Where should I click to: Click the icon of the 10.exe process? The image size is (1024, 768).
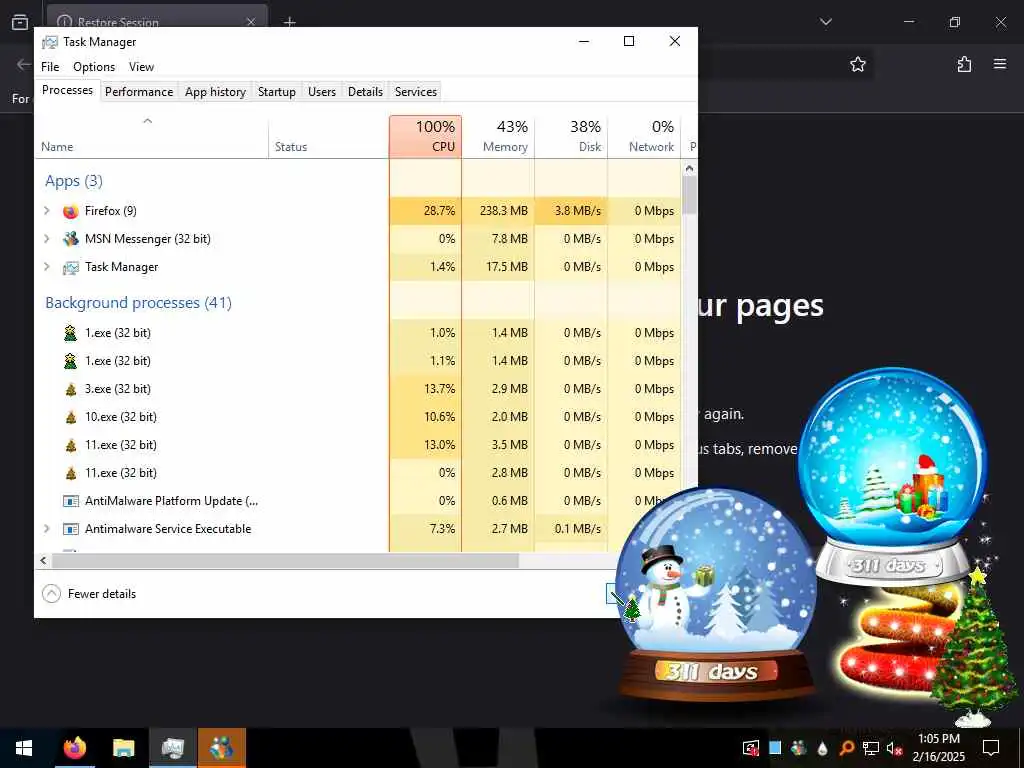coord(71,417)
